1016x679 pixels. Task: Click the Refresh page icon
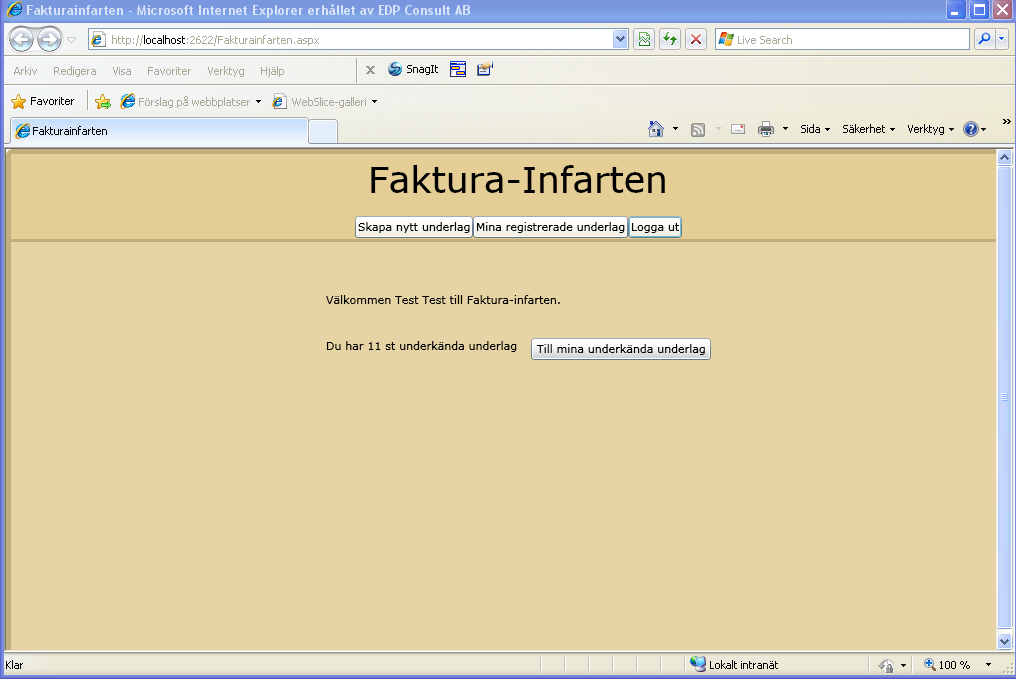(x=670, y=40)
